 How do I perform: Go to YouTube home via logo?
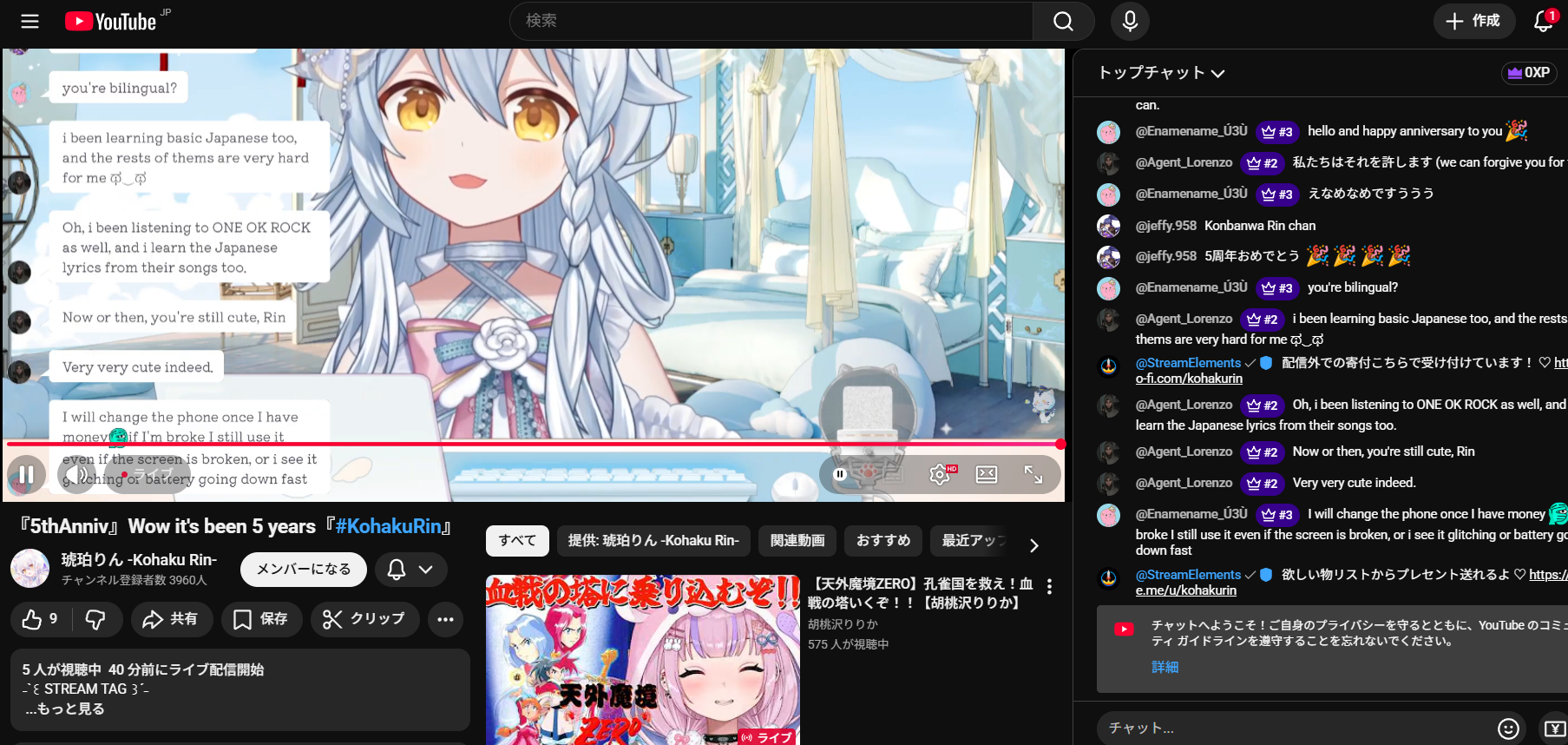coord(111,21)
